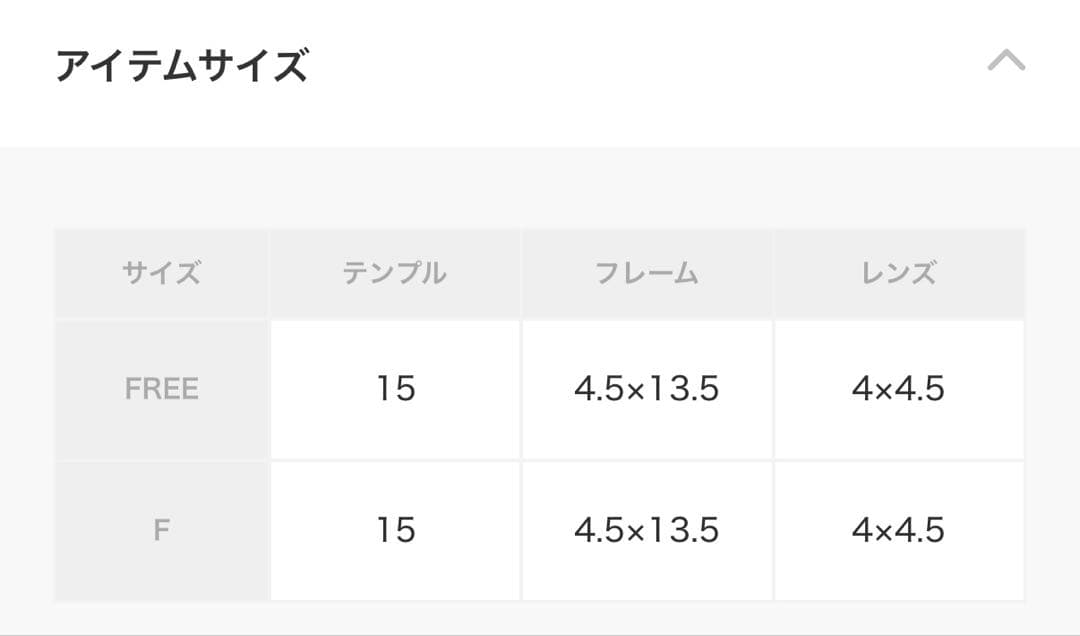The height and width of the screenshot is (636, 1080).
Task: Select the テンプル column header
Action: click(395, 271)
